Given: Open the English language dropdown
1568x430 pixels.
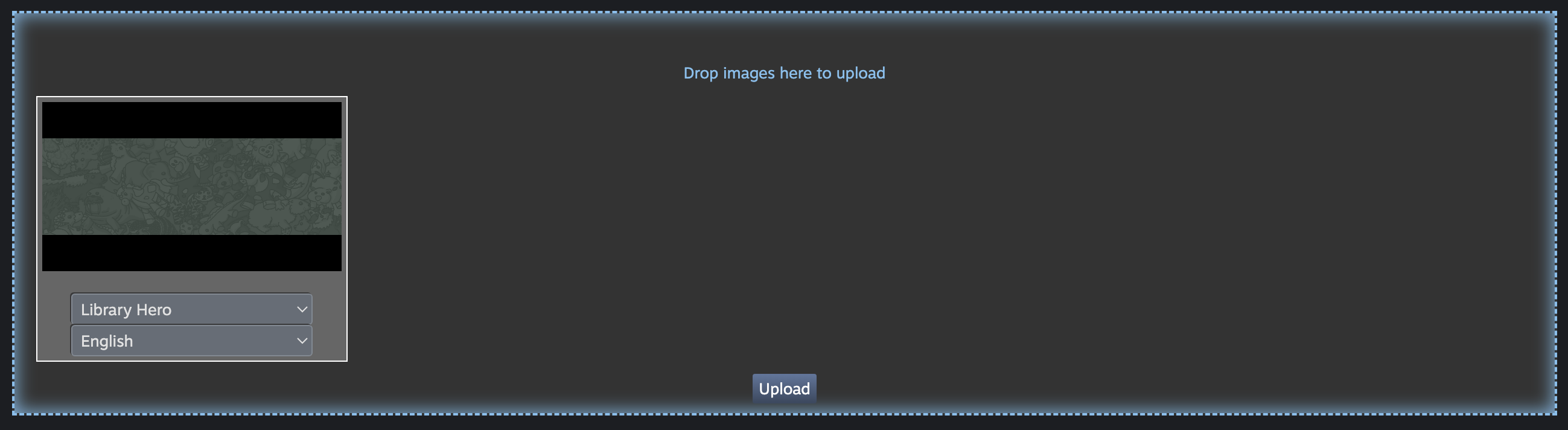Looking at the screenshot, I should click(191, 341).
